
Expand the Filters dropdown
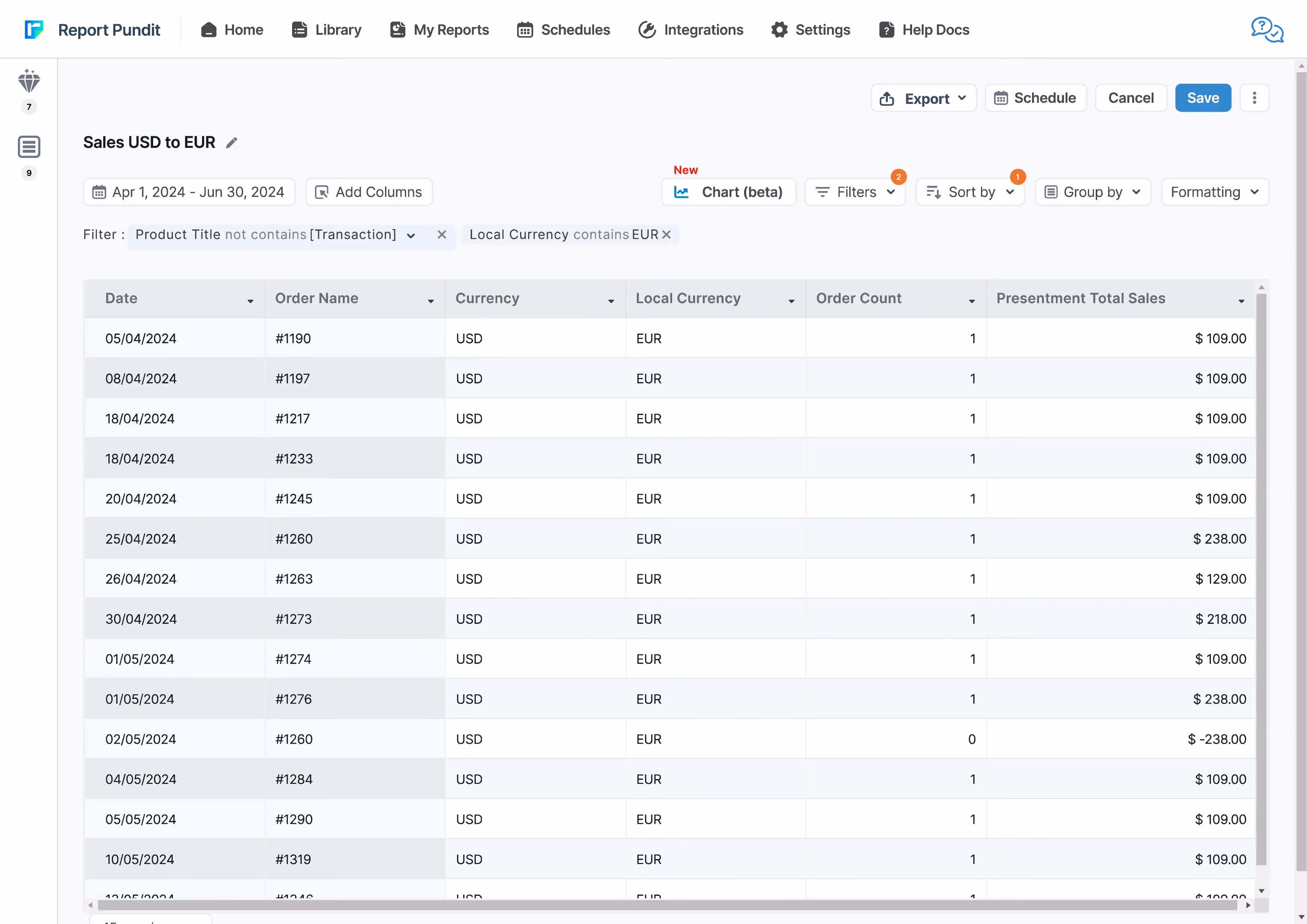click(x=855, y=192)
